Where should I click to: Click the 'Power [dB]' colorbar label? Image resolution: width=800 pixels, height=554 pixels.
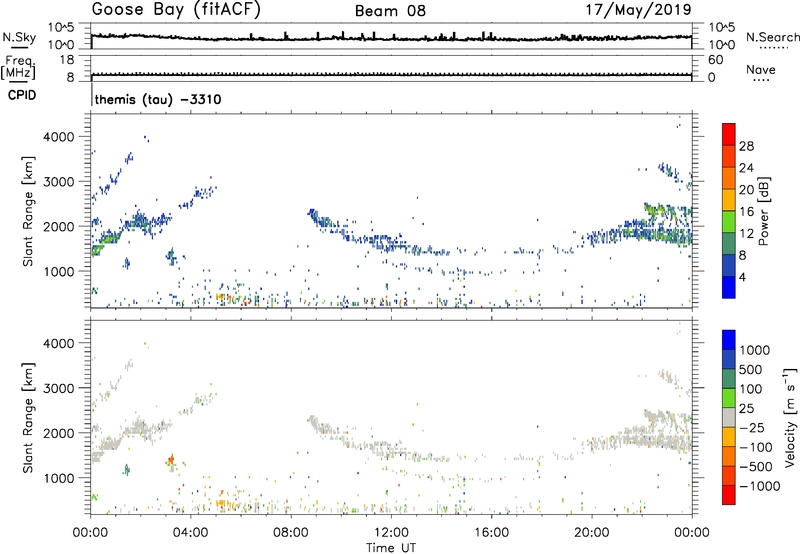click(764, 211)
